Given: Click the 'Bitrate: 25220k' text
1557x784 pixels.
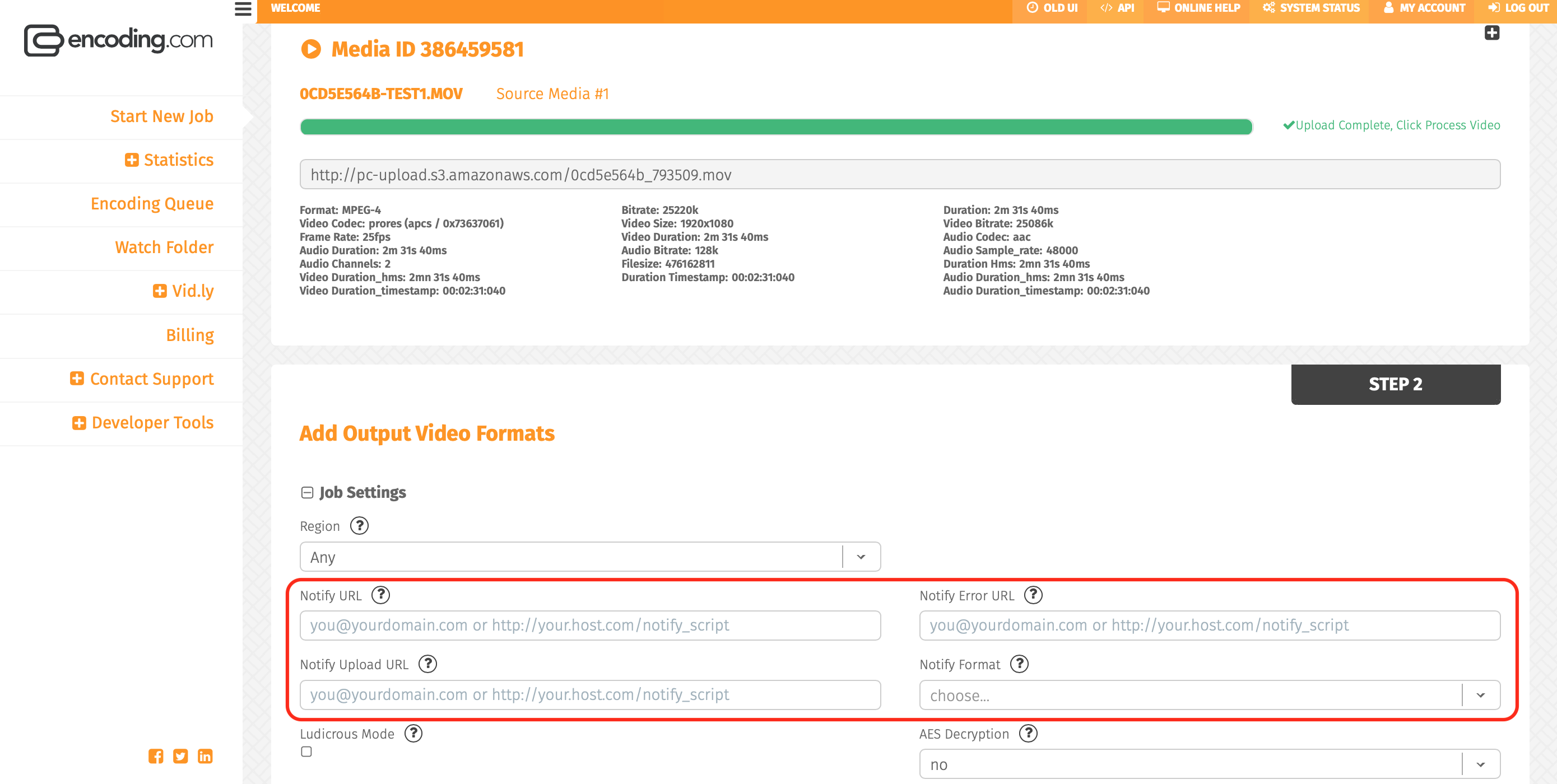Looking at the screenshot, I should pos(659,209).
